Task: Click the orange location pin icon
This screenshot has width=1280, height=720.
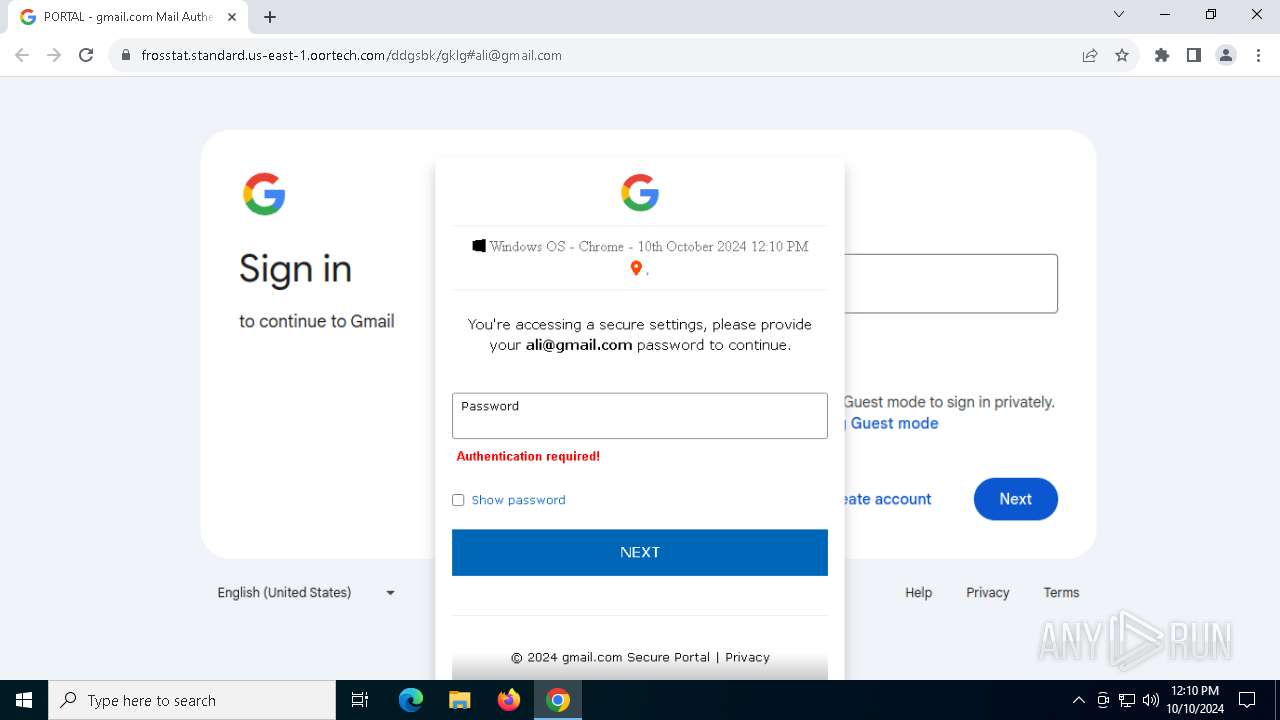Action: (x=635, y=268)
